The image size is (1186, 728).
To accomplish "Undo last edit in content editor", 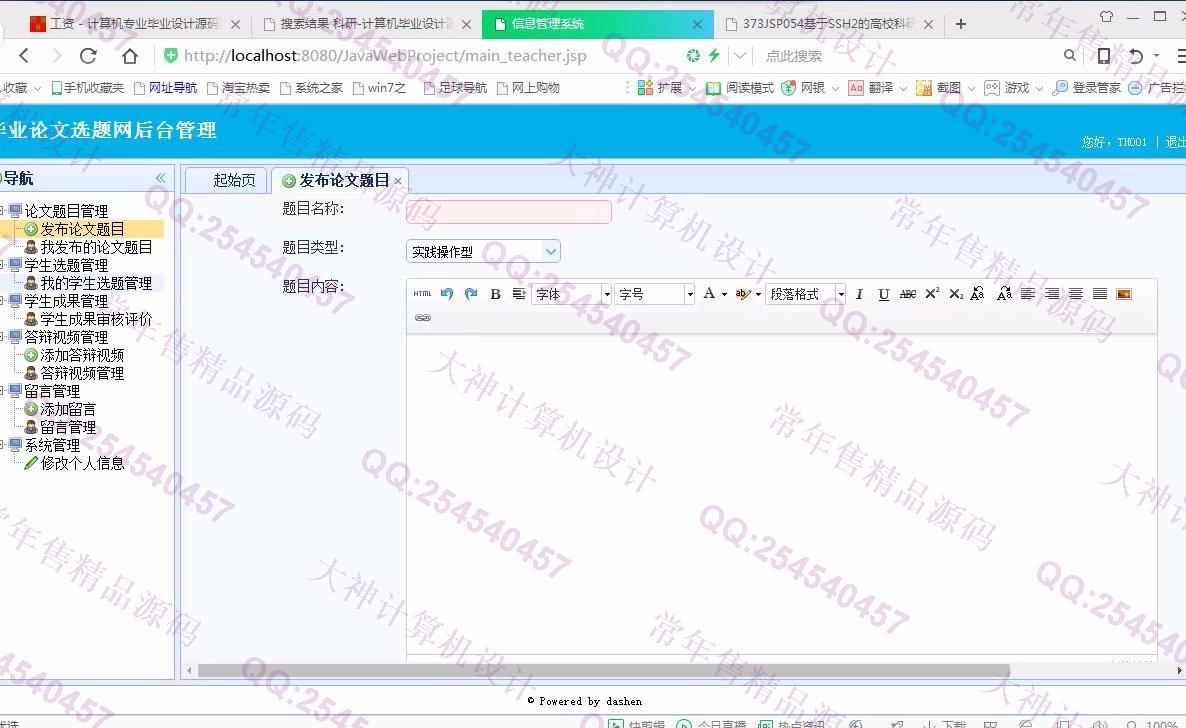I will pyautogui.click(x=446, y=294).
